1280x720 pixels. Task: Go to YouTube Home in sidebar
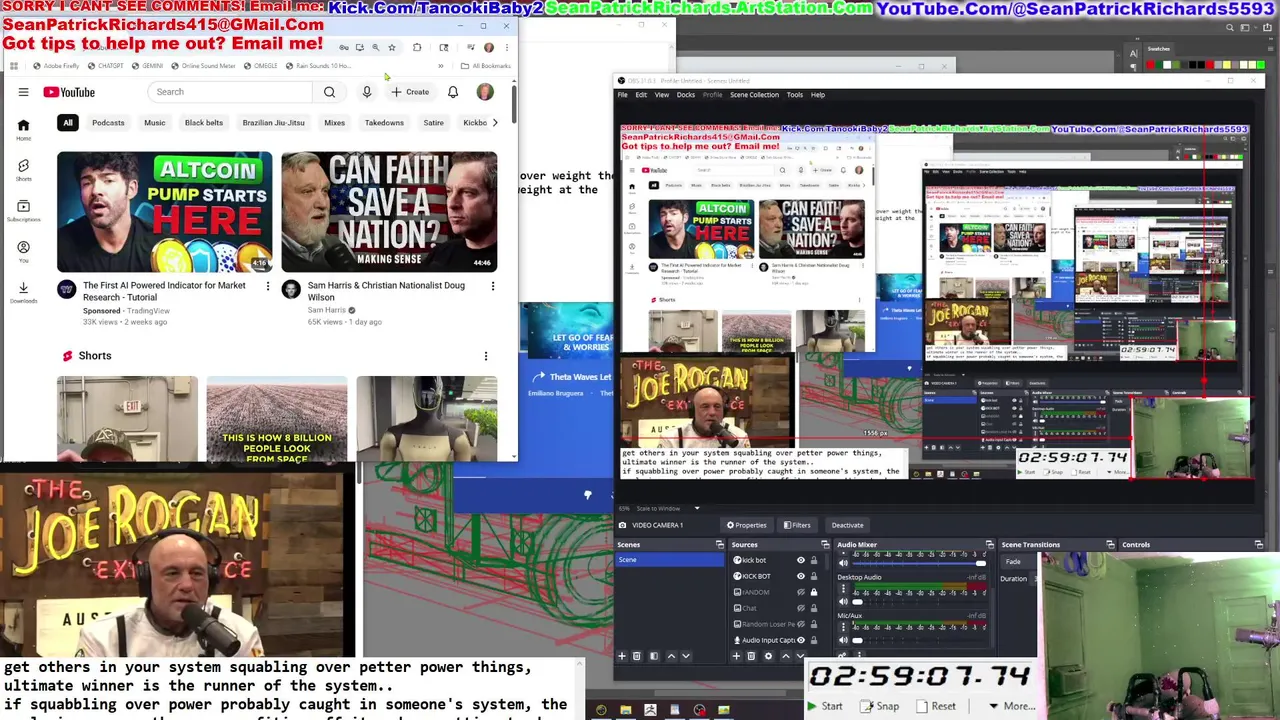23,130
